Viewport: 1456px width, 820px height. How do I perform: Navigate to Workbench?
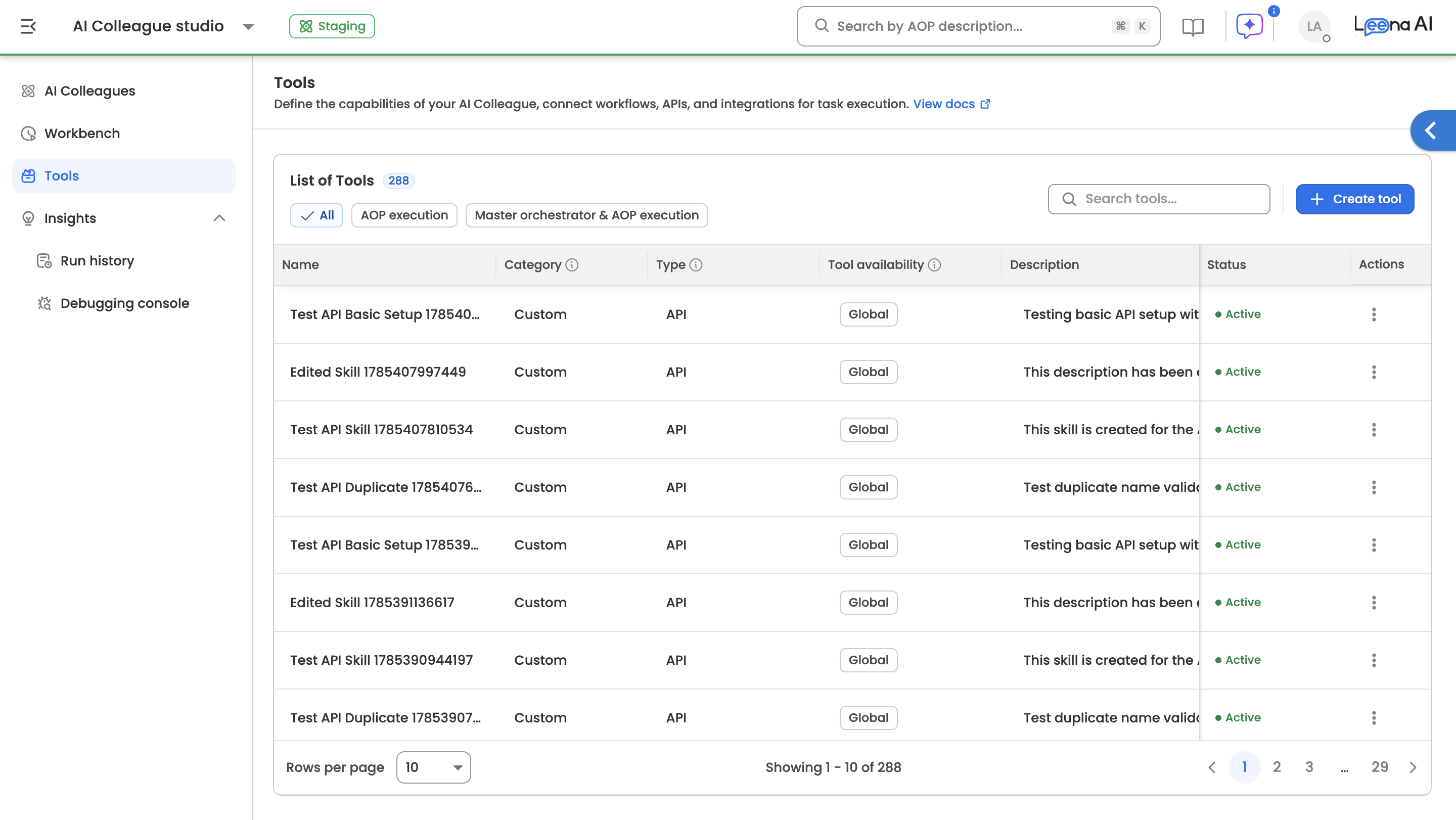pos(124,133)
